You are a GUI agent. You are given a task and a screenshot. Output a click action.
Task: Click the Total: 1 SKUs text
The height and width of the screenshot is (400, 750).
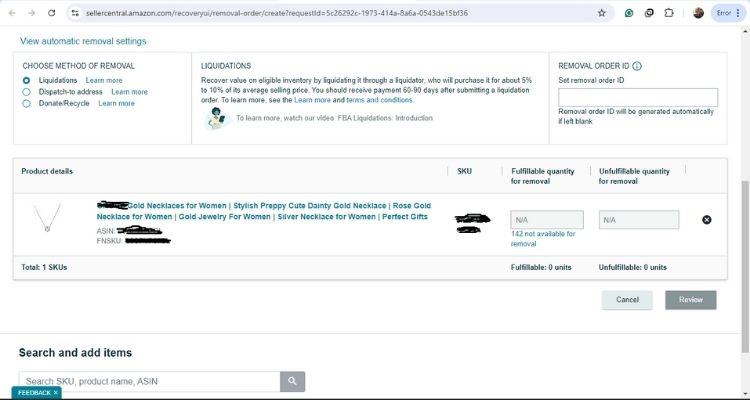(44, 267)
